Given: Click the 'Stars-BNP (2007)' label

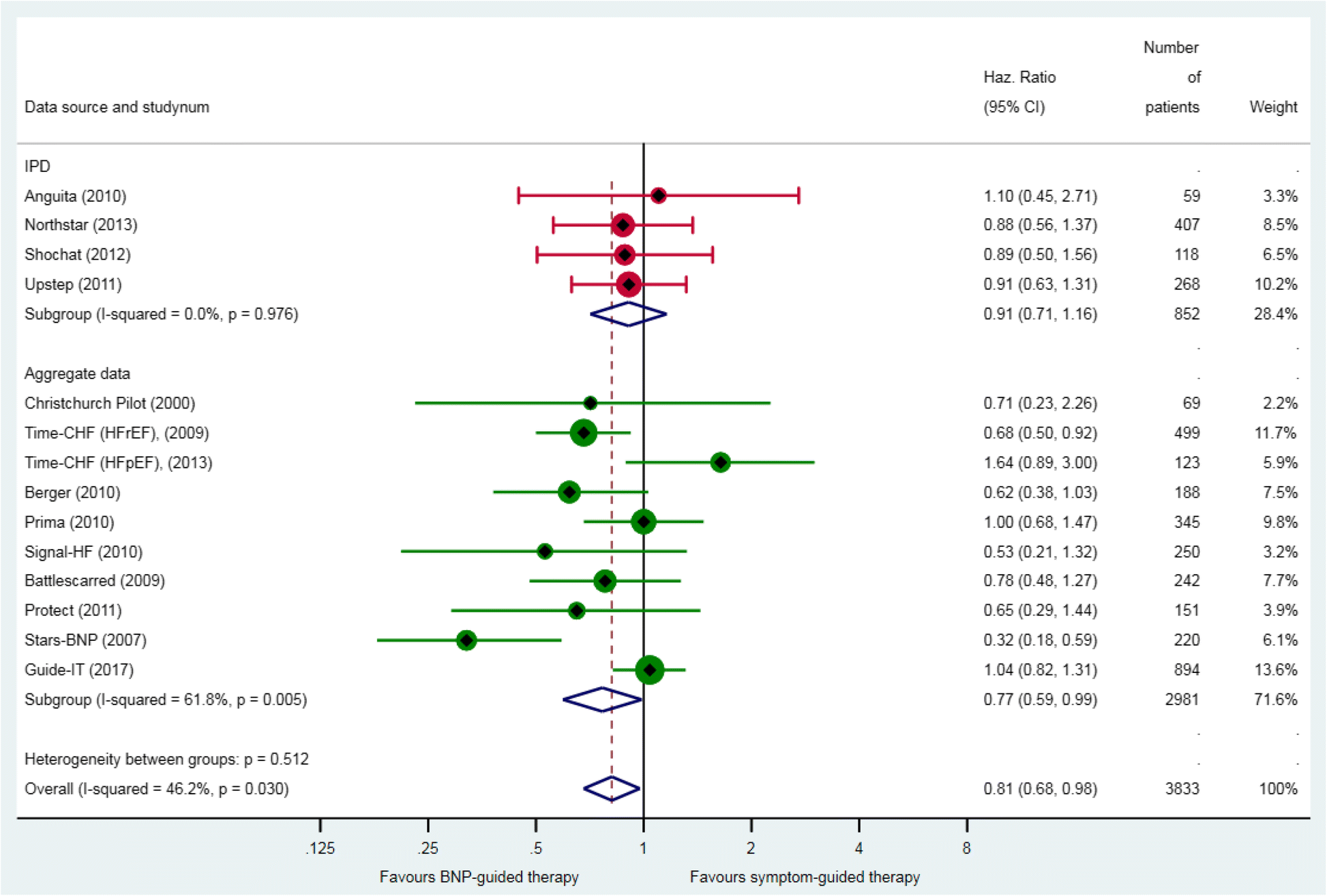Looking at the screenshot, I should point(85,640).
